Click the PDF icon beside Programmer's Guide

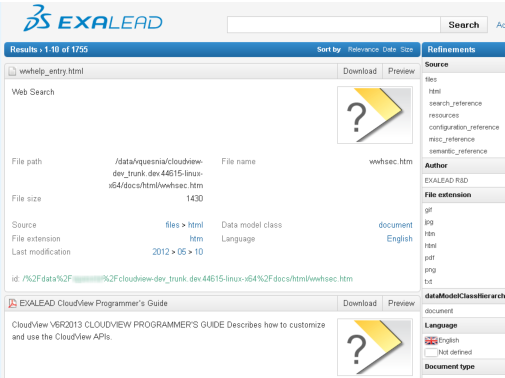[12, 303]
